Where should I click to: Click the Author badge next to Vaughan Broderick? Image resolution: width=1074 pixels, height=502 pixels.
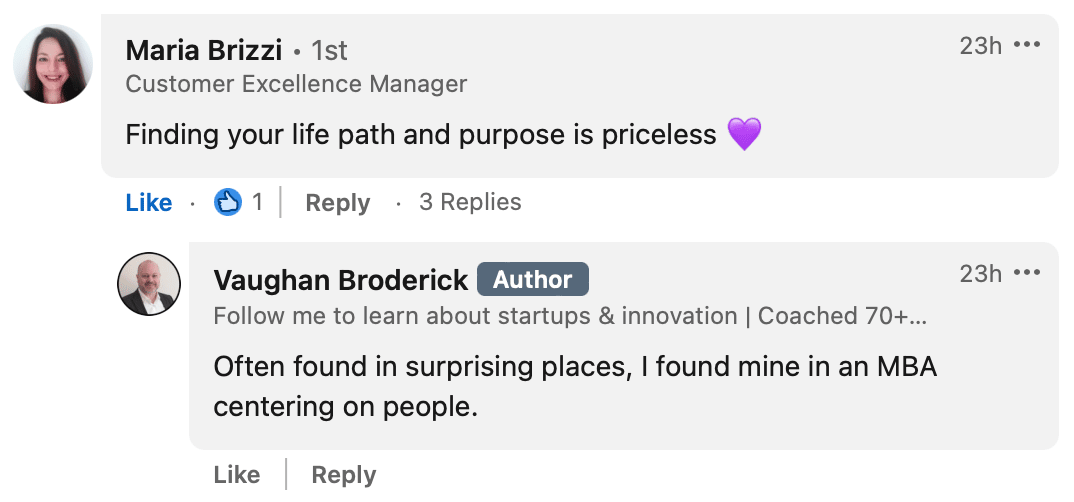click(x=533, y=279)
